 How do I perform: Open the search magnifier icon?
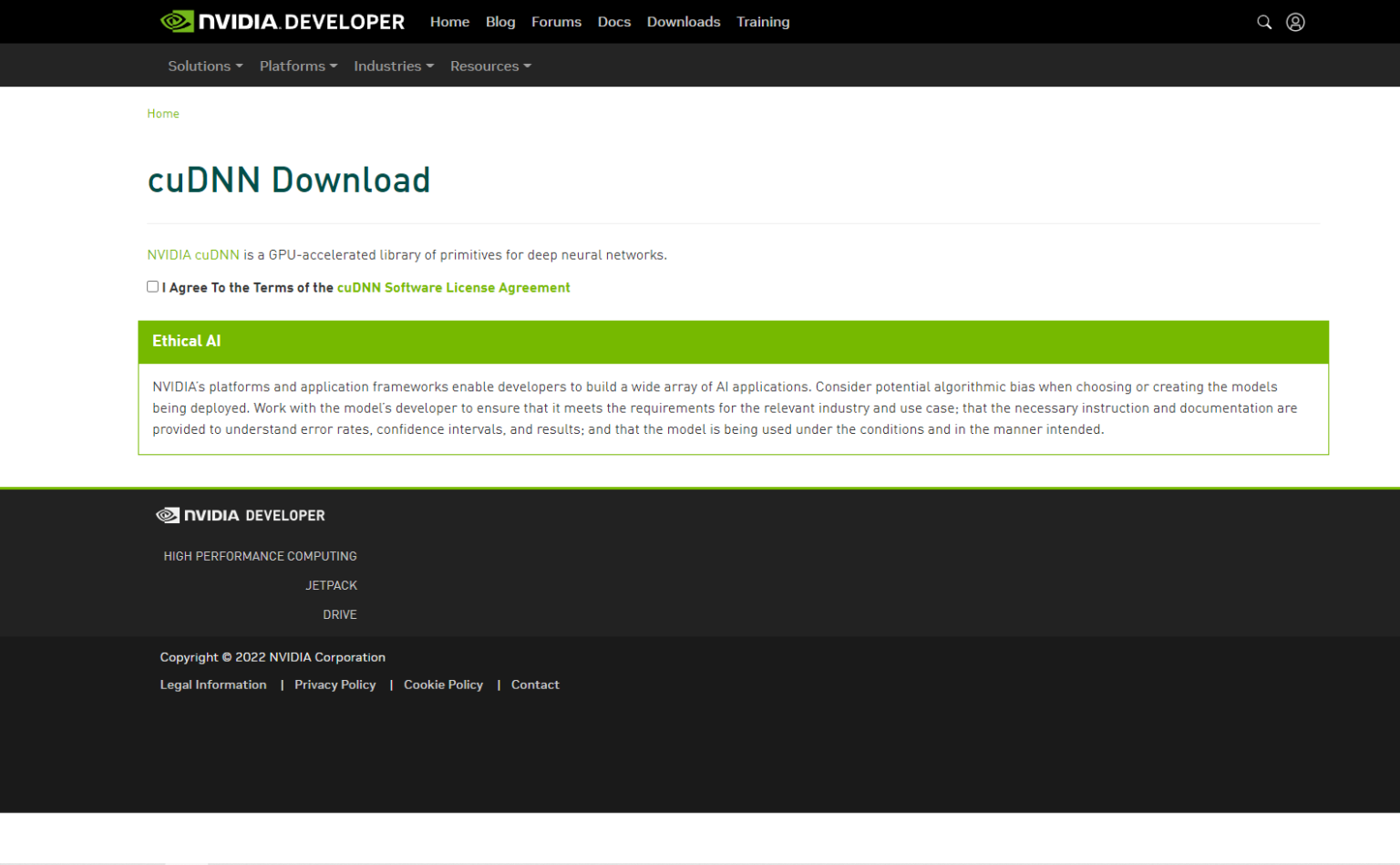click(1264, 22)
